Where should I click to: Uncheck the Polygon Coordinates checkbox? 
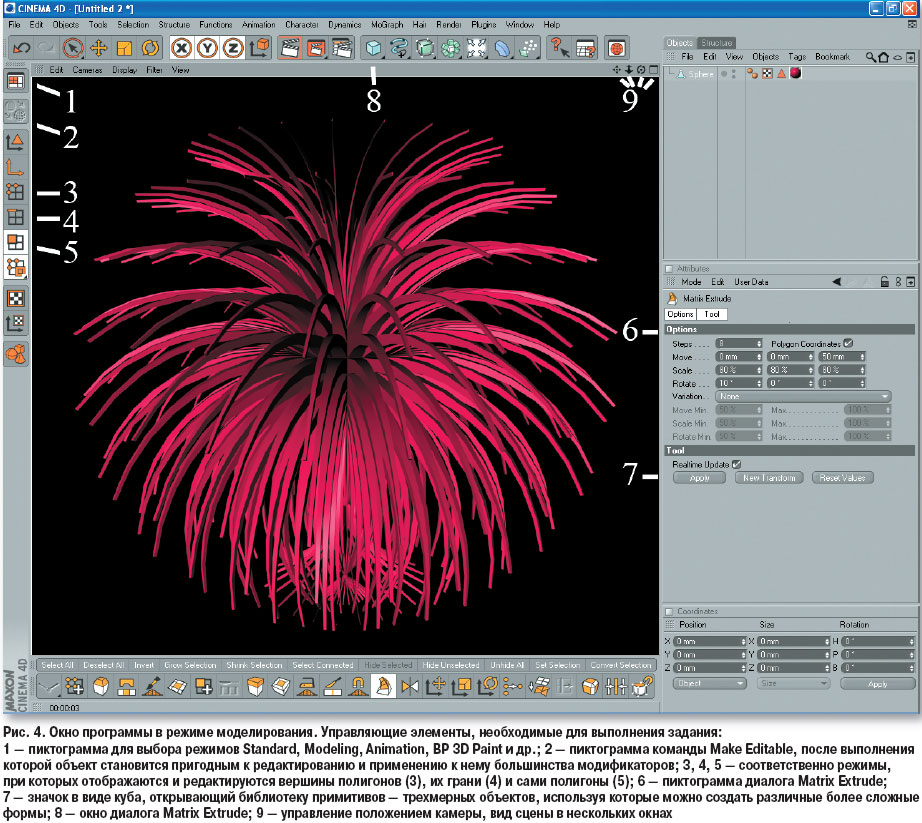tap(848, 343)
